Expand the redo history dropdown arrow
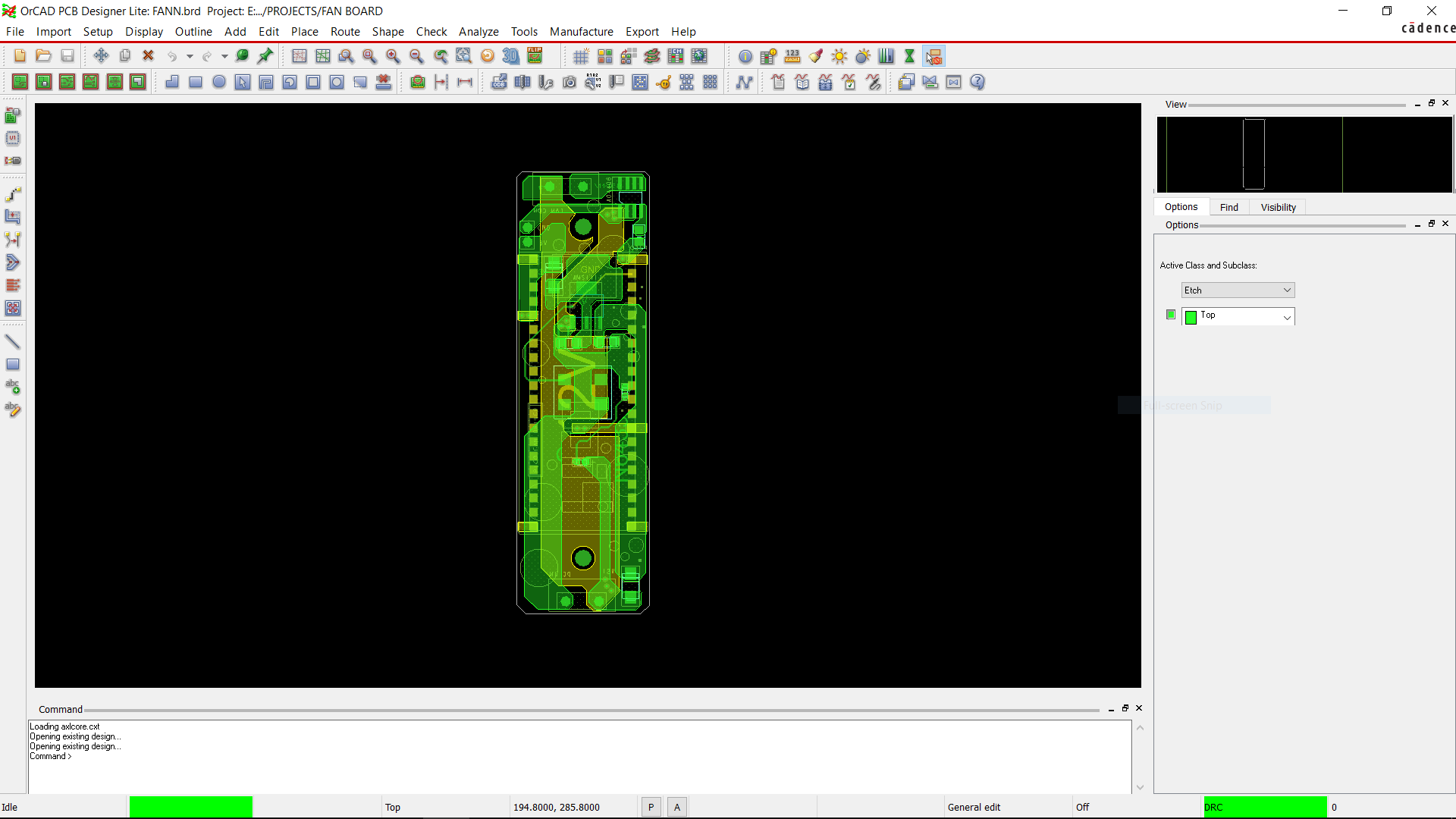 click(x=224, y=56)
